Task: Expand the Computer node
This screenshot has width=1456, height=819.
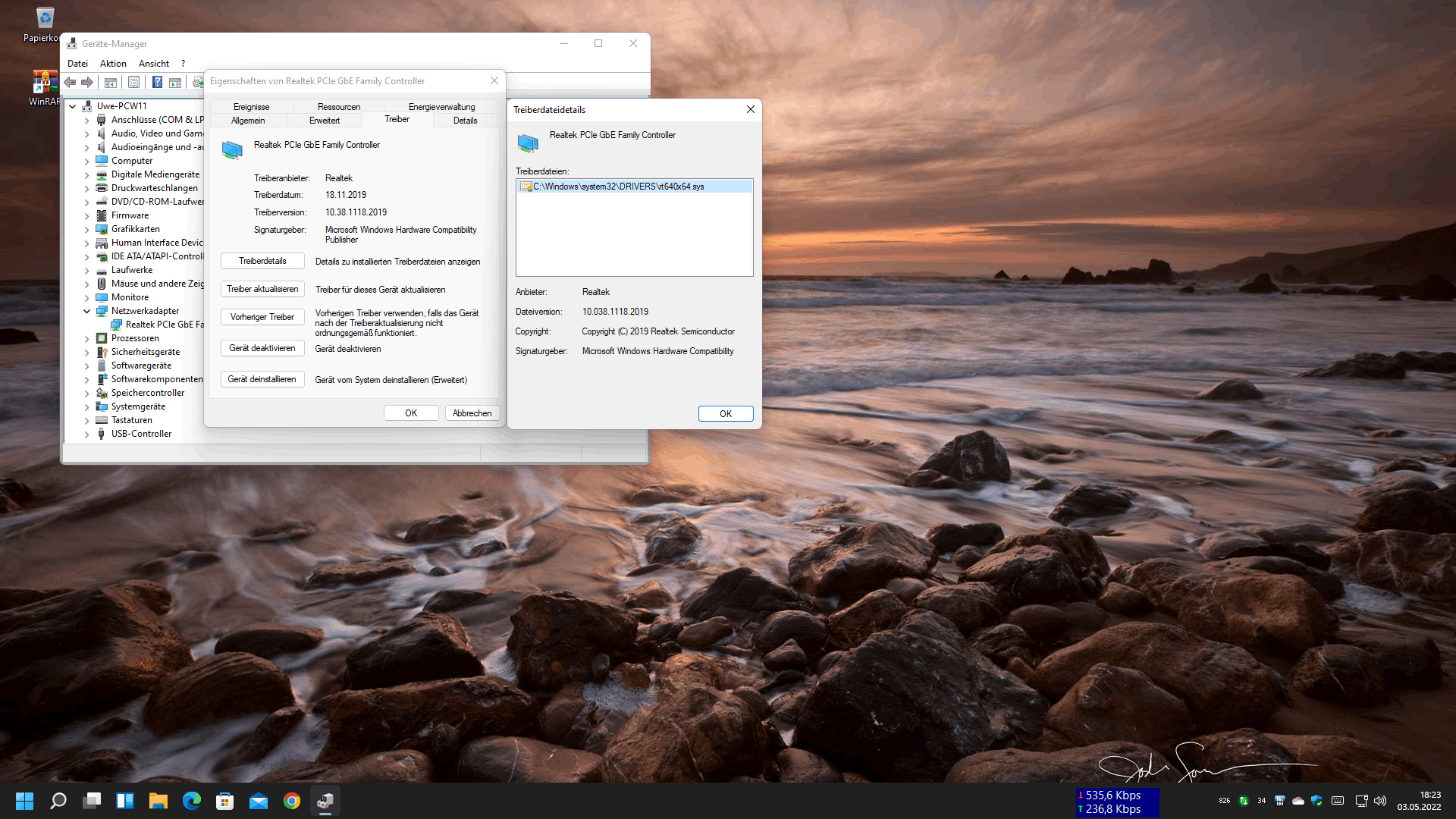Action: 86,161
